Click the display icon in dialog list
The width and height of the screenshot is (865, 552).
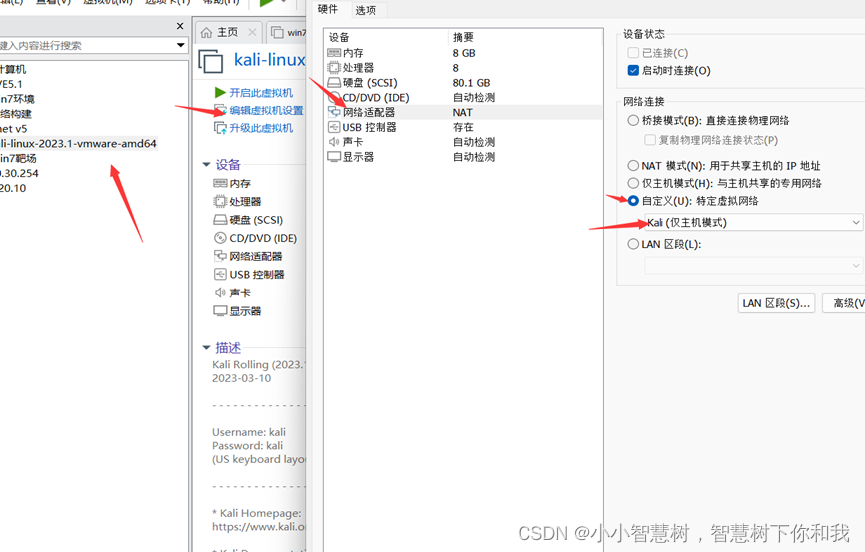pos(334,157)
